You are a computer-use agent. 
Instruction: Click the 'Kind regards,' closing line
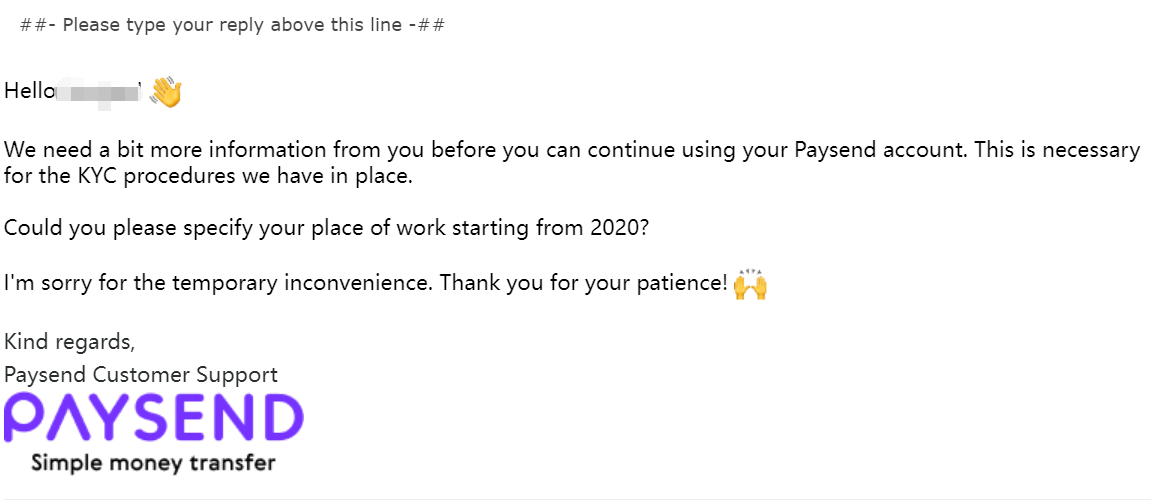(69, 341)
